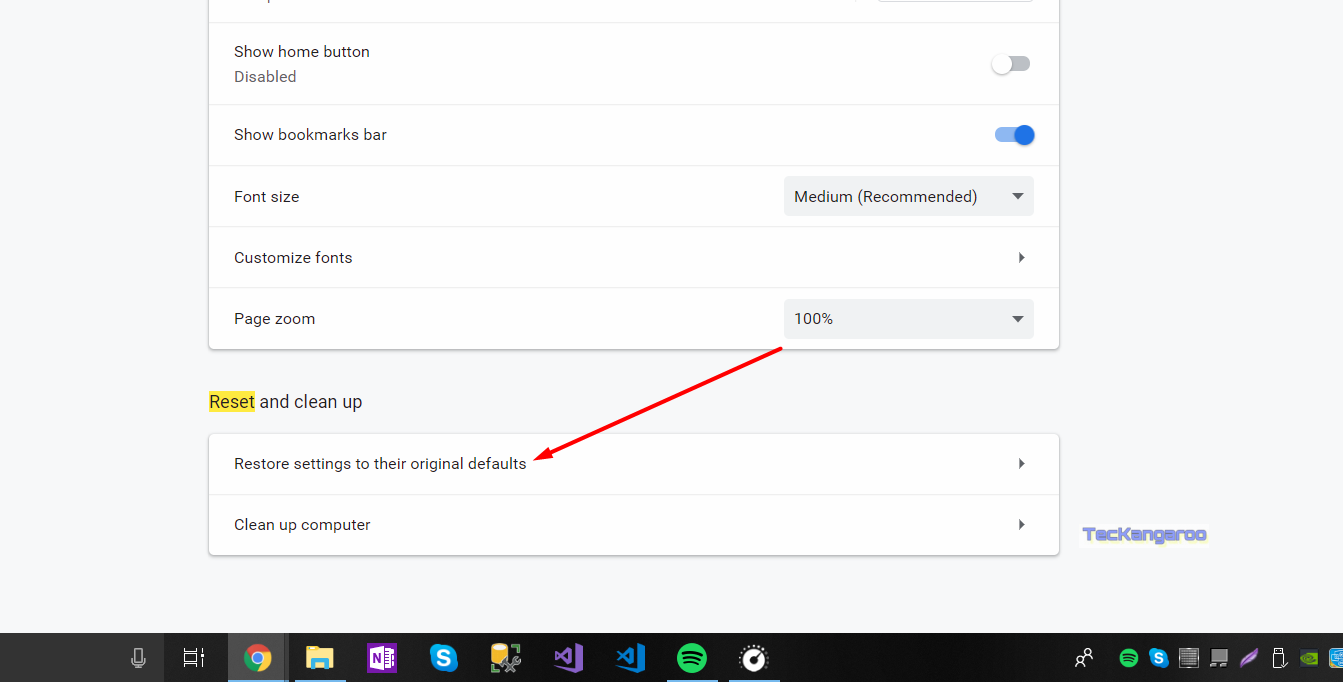Open the speedometer gauge app icon

(753, 658)
